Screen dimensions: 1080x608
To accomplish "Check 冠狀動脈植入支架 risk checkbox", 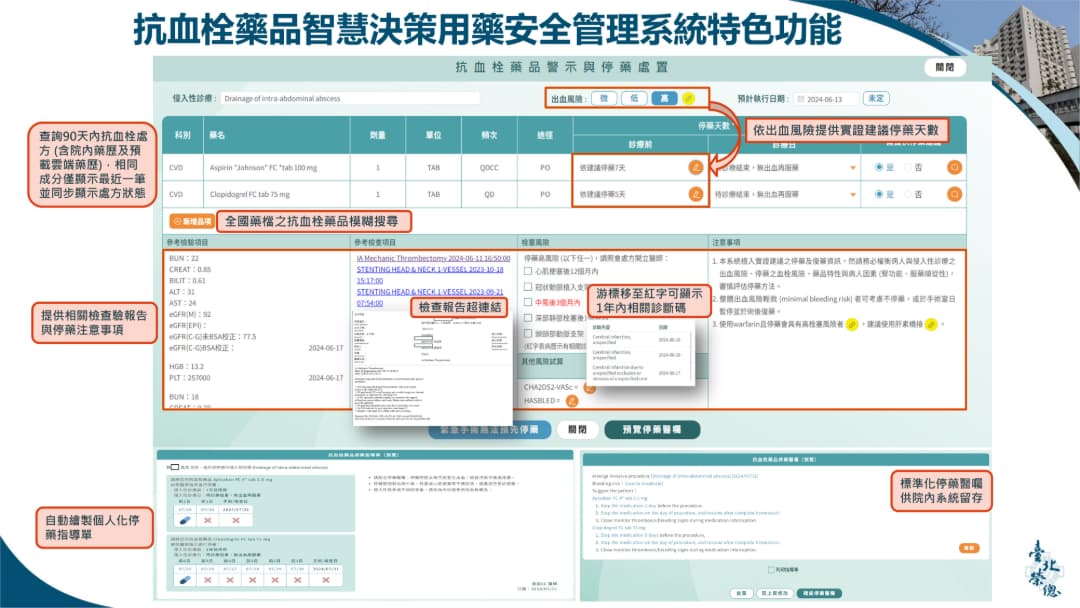I will click(528, 286).
